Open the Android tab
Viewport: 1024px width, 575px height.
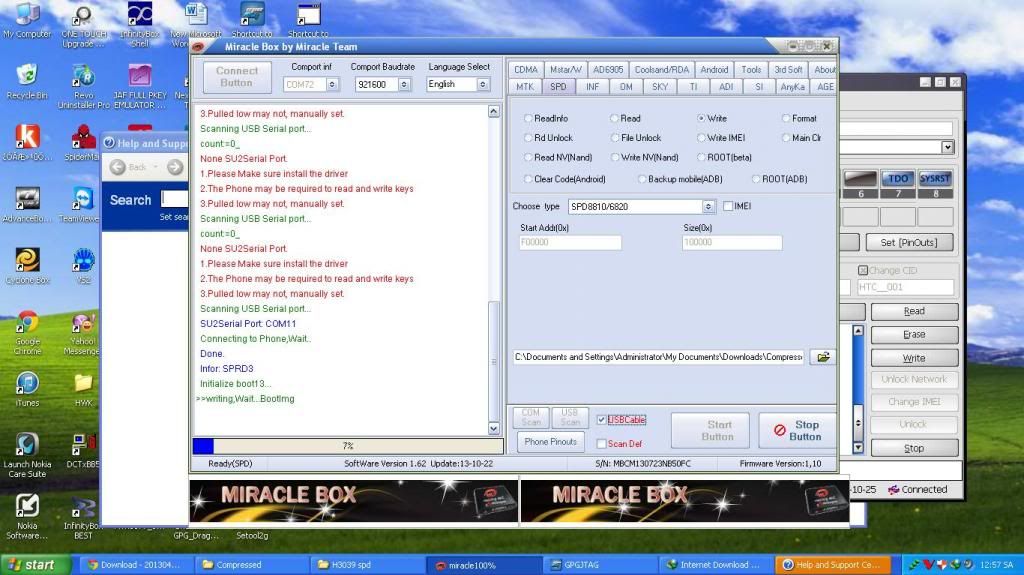point(714,69)
